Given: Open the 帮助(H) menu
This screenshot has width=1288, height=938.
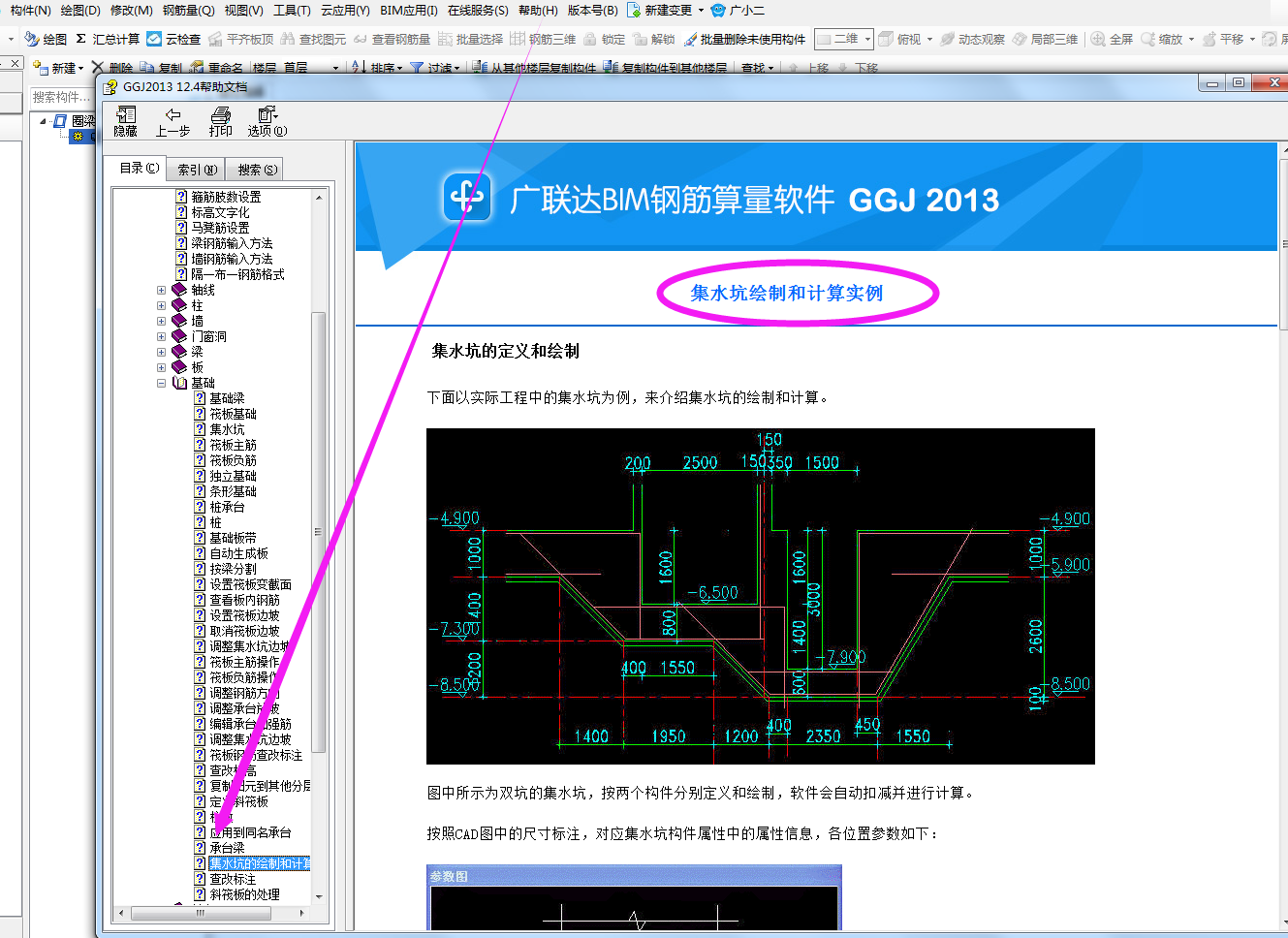Looking at the screenshot, I should click(x=538, y=10).
